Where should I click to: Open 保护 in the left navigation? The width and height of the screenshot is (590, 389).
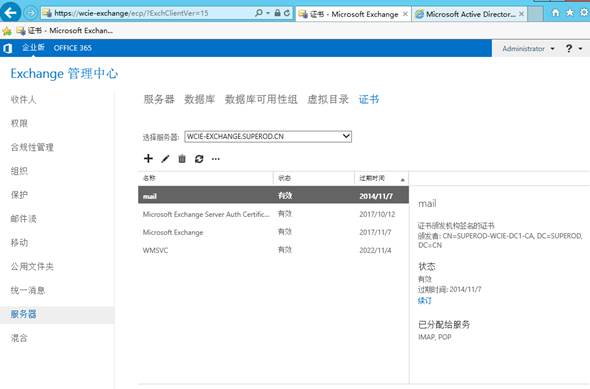(19, 195)
